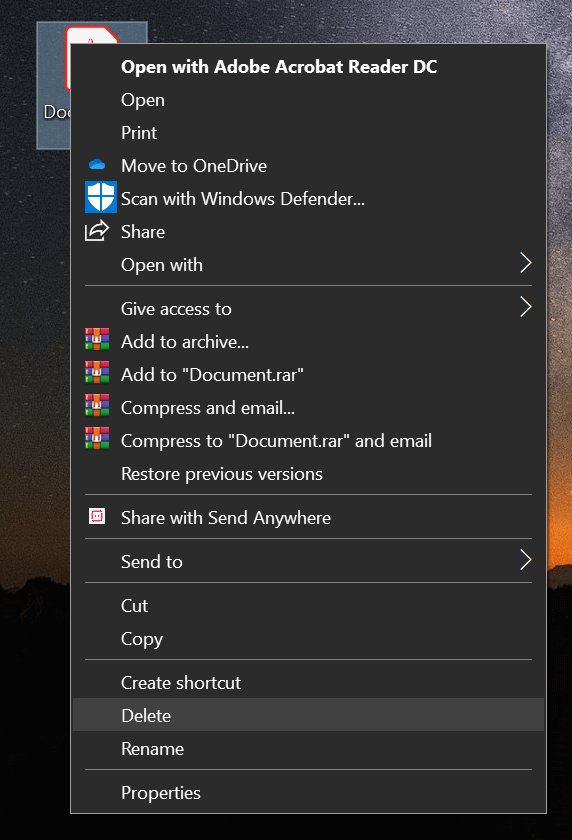
Task: Open the Open with menu entry
Action: point(308,265)
